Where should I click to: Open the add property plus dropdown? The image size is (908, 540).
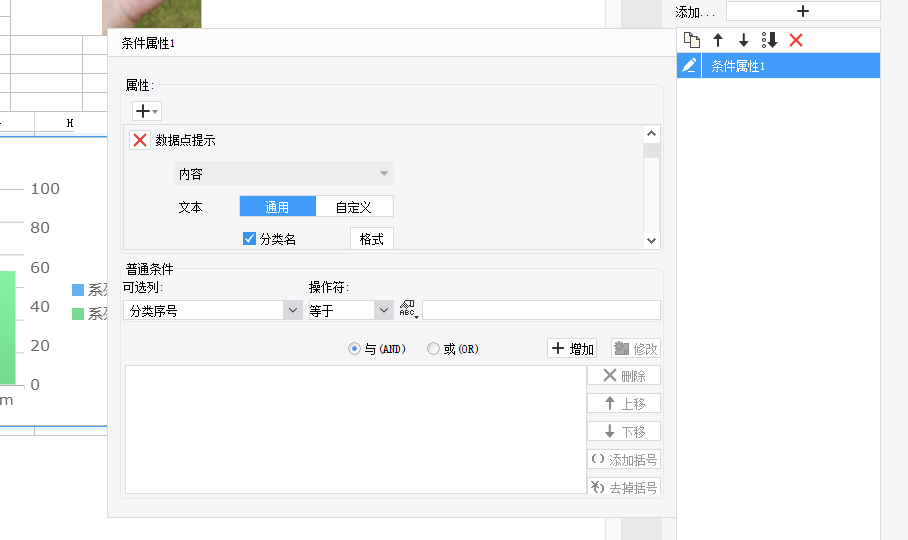point(147,111)
